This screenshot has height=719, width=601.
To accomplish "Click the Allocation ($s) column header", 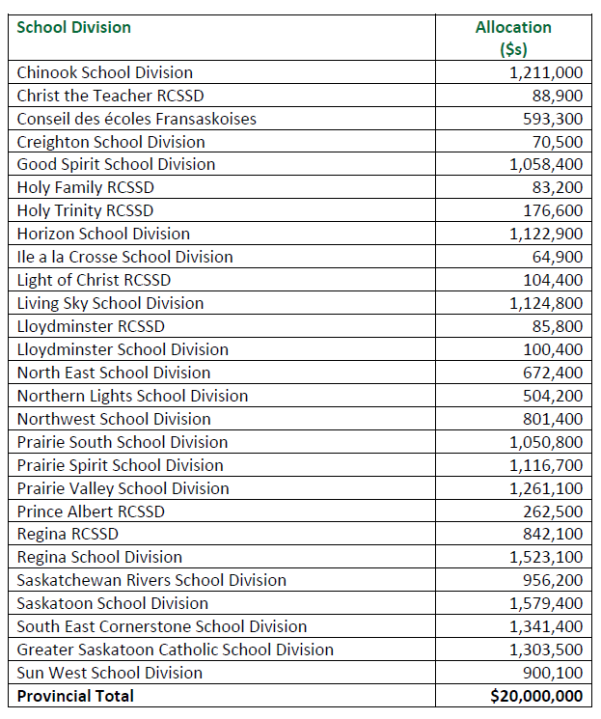I will 513,38.
